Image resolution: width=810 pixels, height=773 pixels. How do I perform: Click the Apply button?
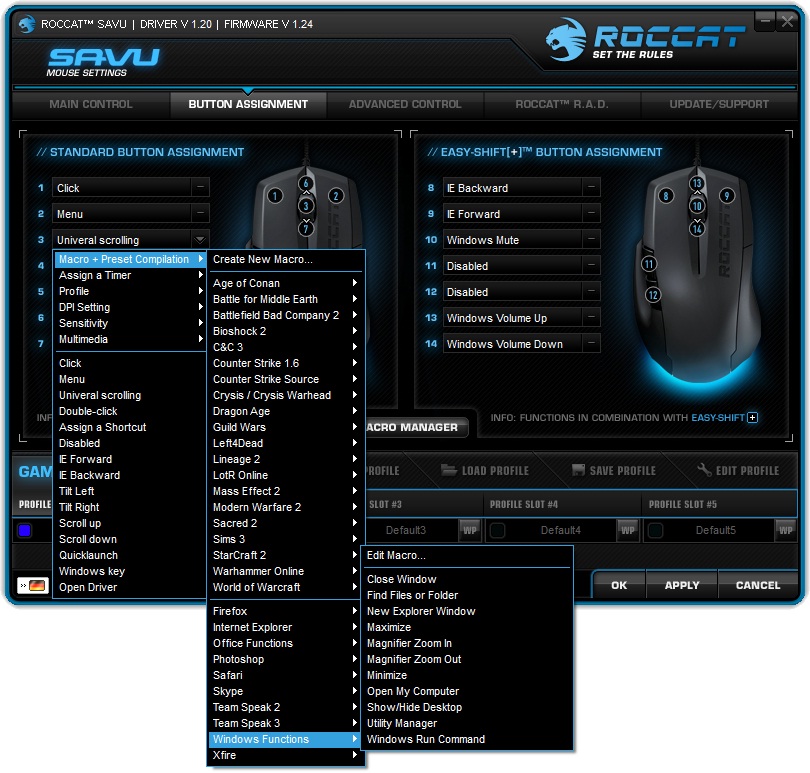click(x=682, y=585)
